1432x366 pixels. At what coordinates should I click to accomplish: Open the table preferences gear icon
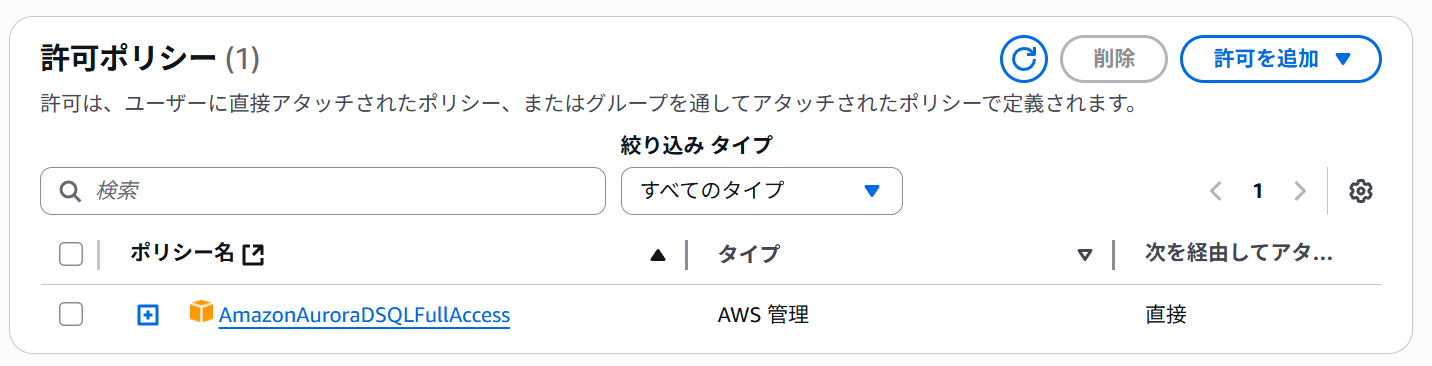[x=1360, y=191]
